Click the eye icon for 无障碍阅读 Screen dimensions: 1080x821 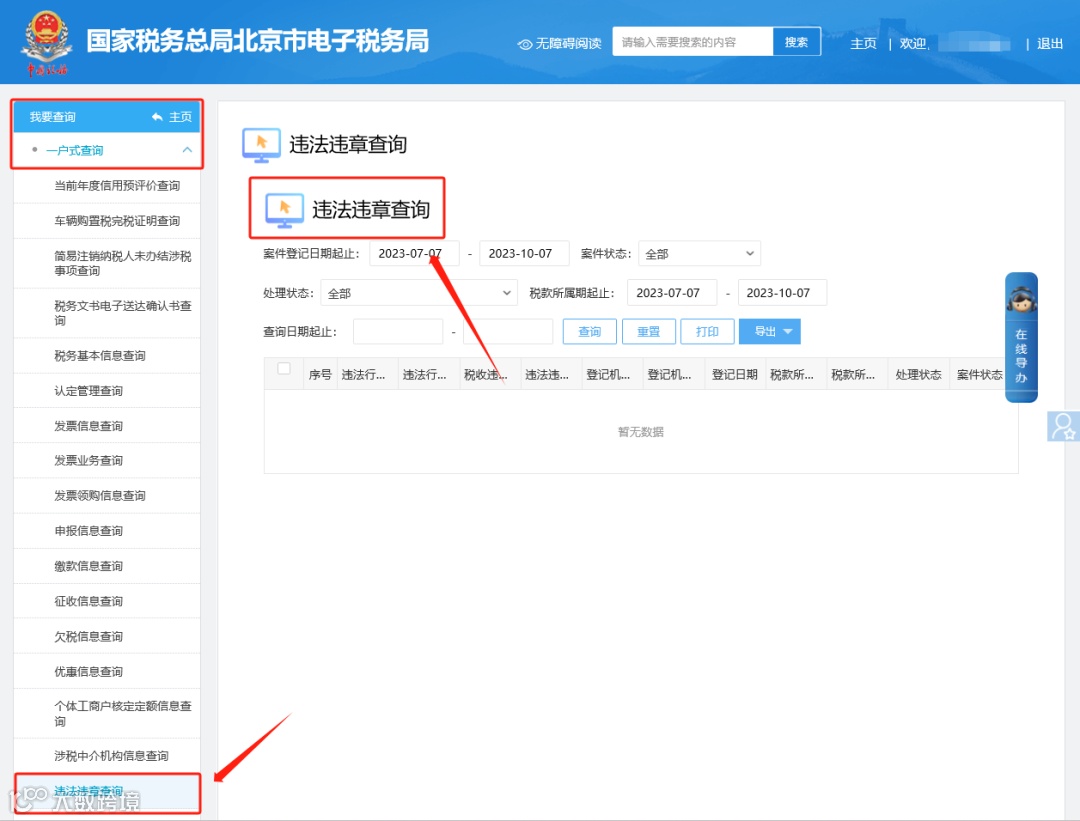tap(525, 44)
